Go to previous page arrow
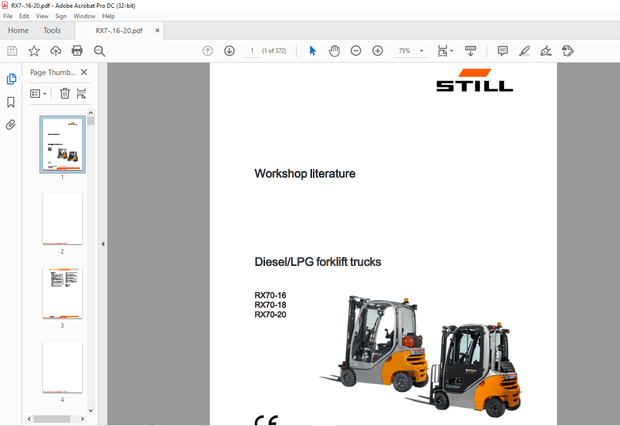 (x=208, y=51)
